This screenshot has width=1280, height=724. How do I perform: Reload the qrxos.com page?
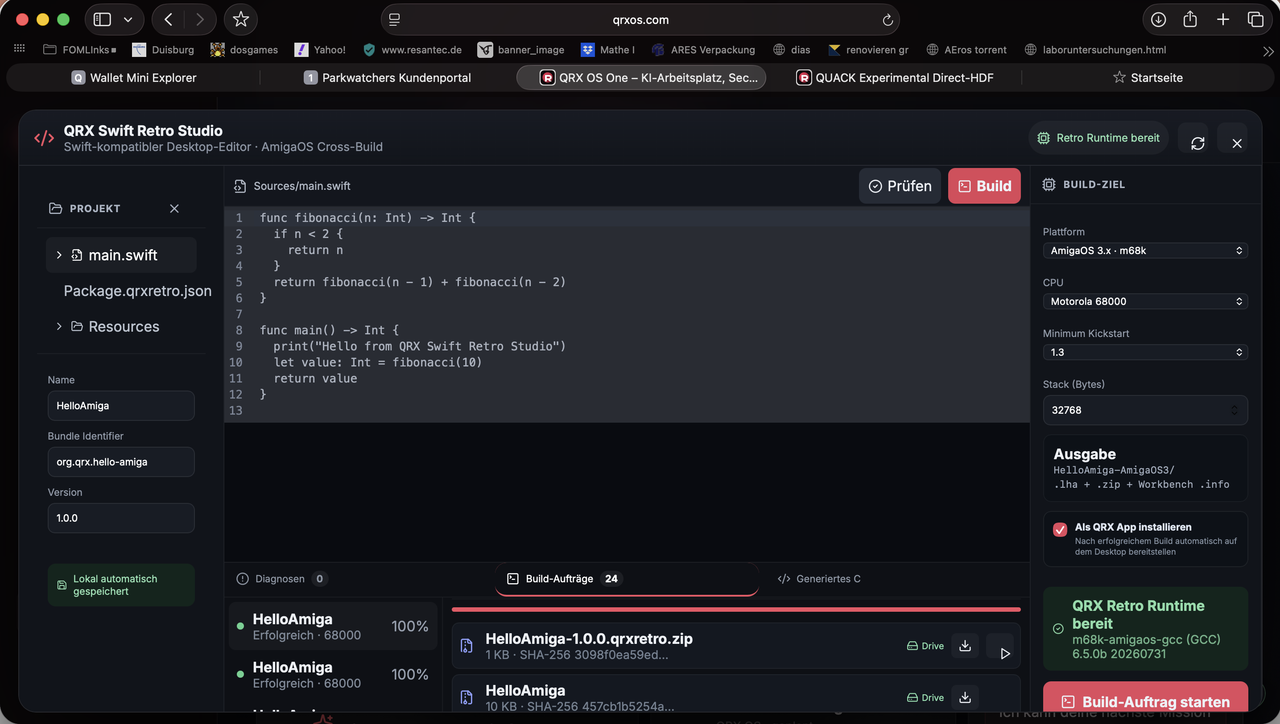[x=887, y=20]
